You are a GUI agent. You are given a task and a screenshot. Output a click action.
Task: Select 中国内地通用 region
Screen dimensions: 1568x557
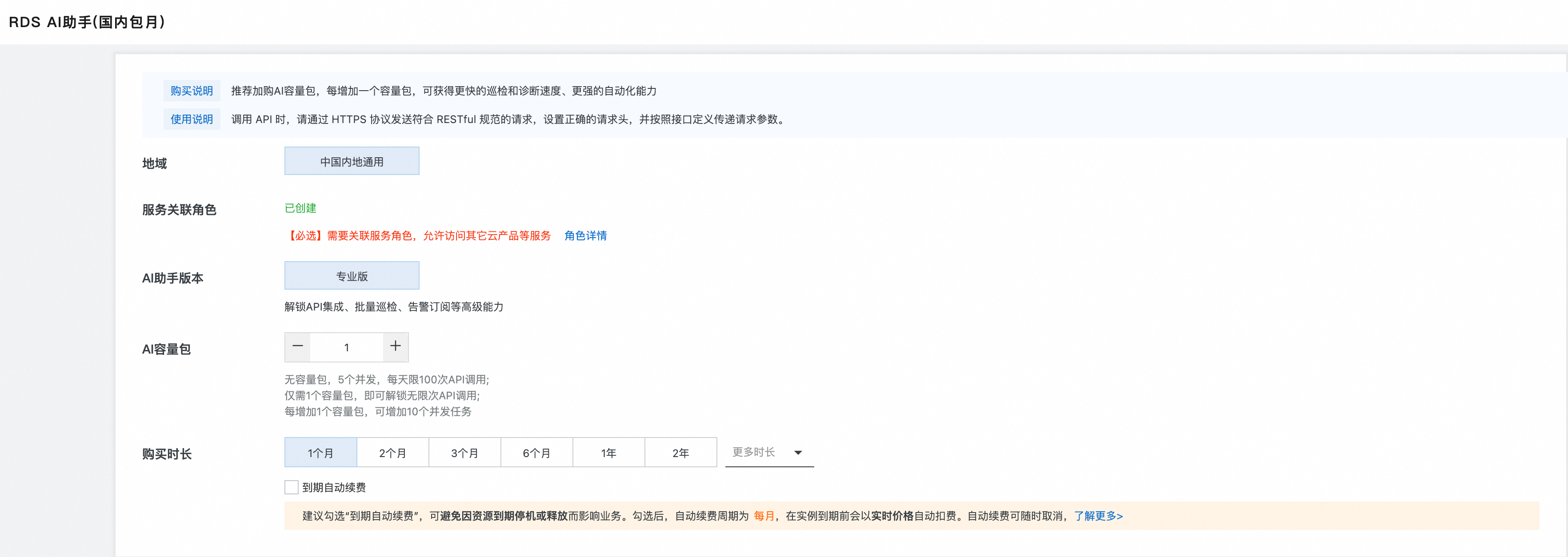(x=352, y=162)
